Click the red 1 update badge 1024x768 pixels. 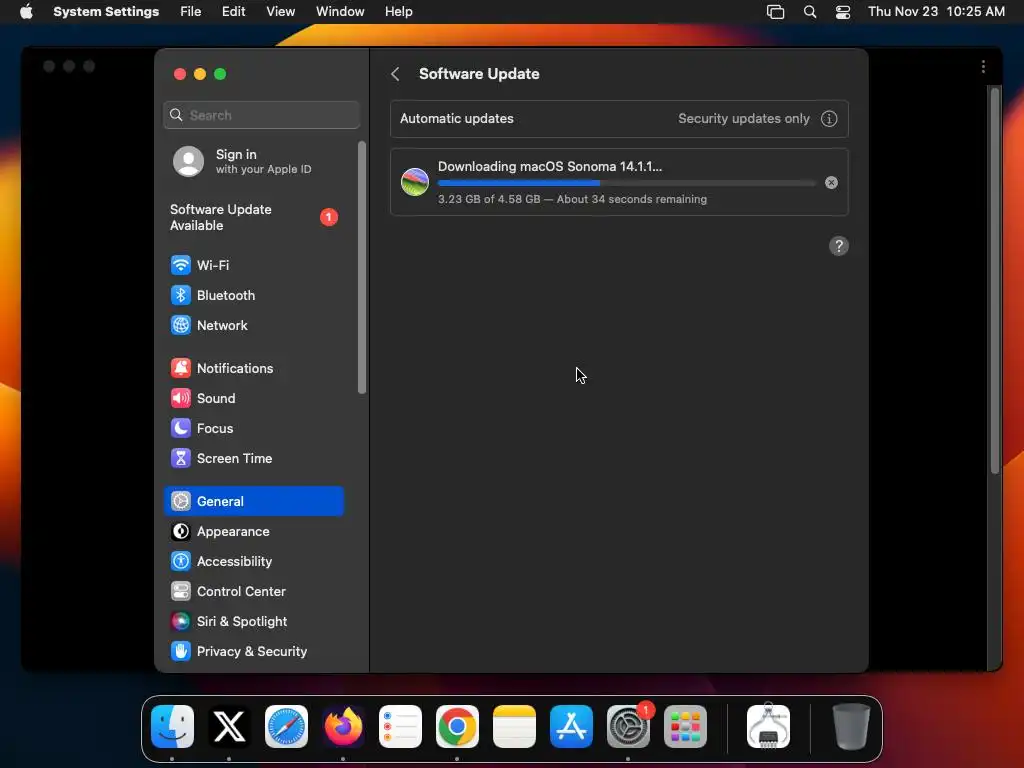328,217
